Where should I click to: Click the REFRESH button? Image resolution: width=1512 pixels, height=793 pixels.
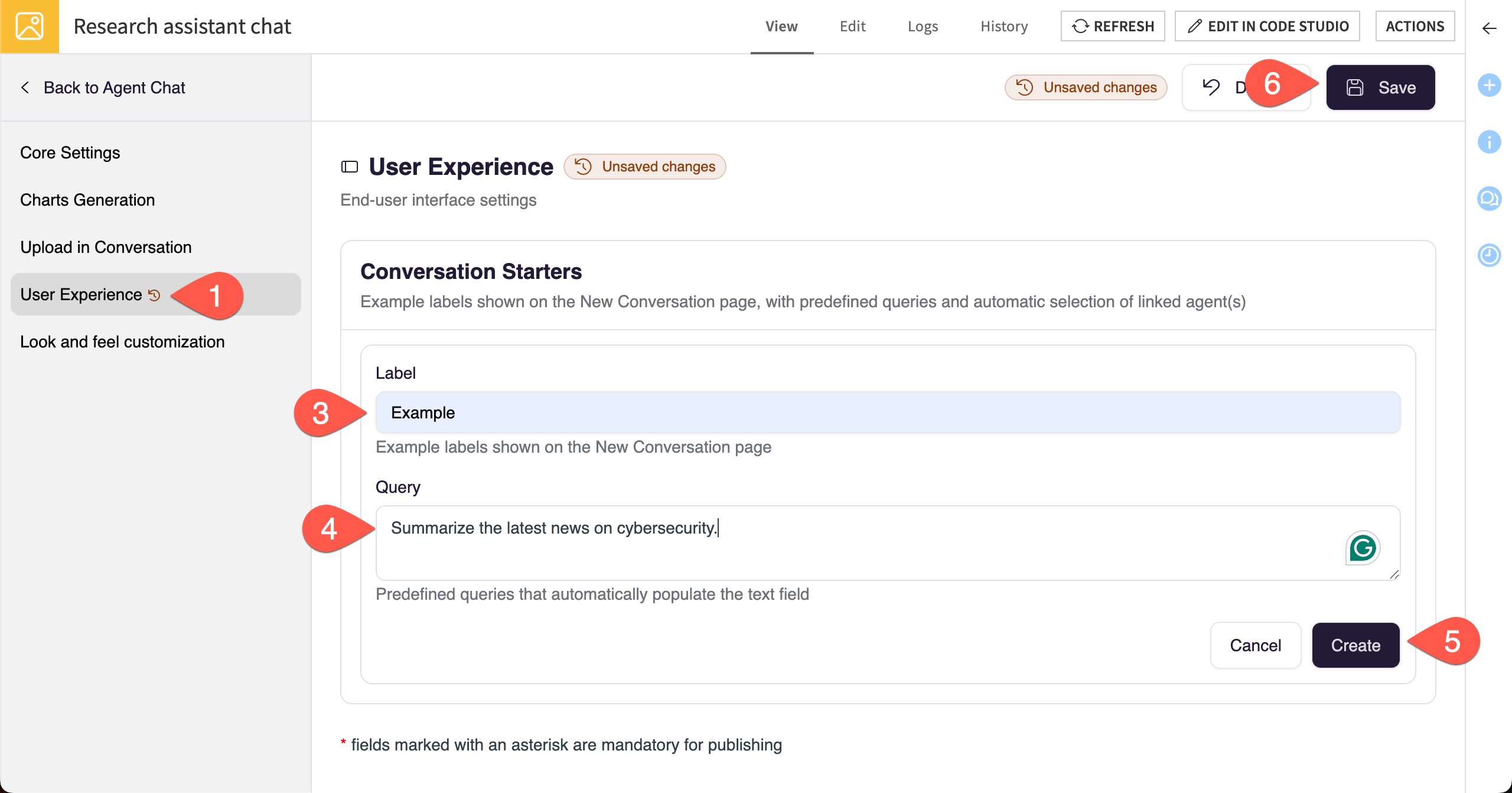point(1113,27)
